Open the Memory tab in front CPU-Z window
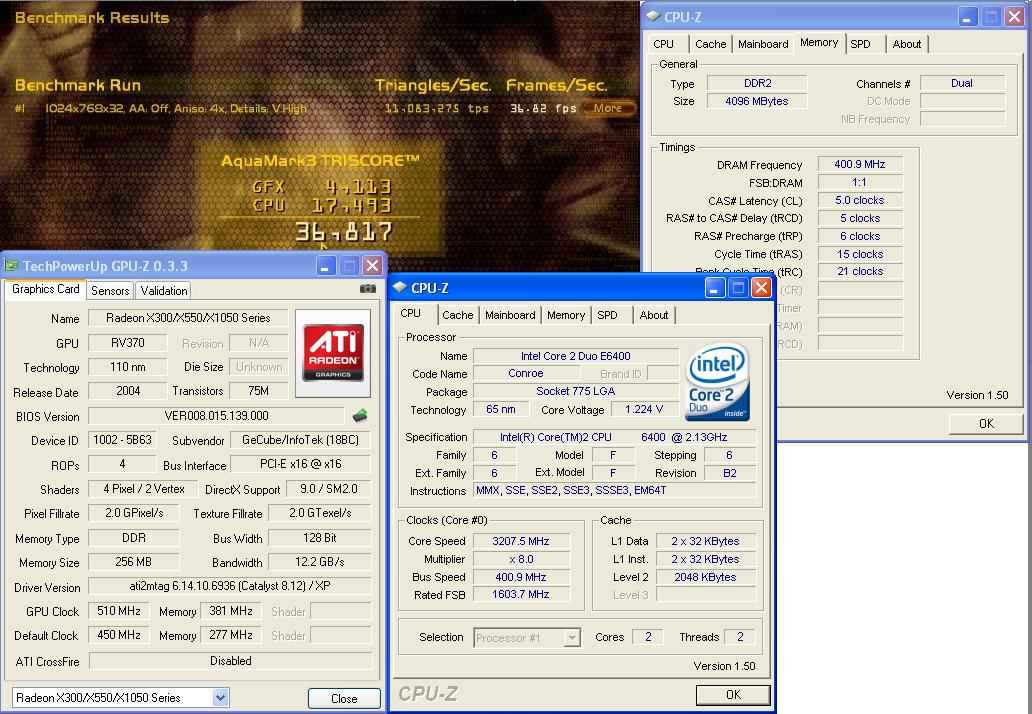1032x714 pixels. pos(566,315)
